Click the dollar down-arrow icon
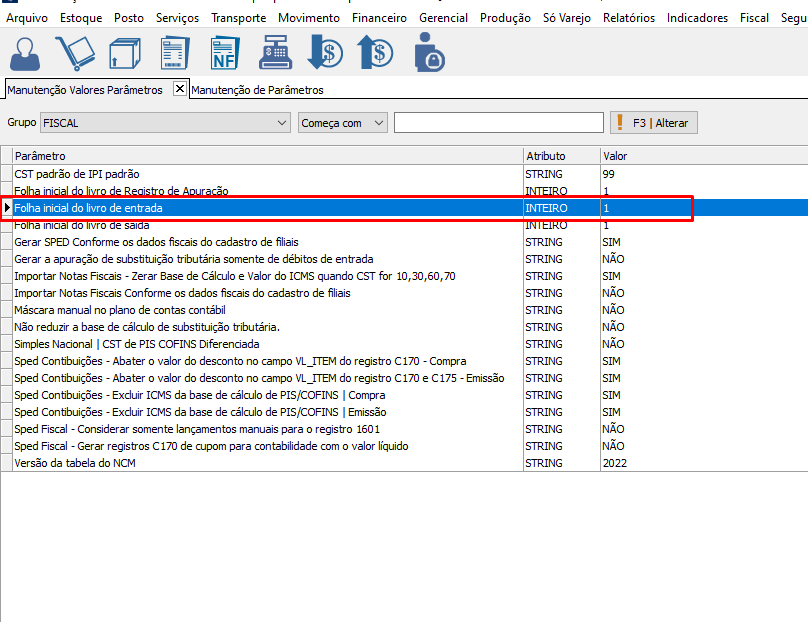 [325, 53]
